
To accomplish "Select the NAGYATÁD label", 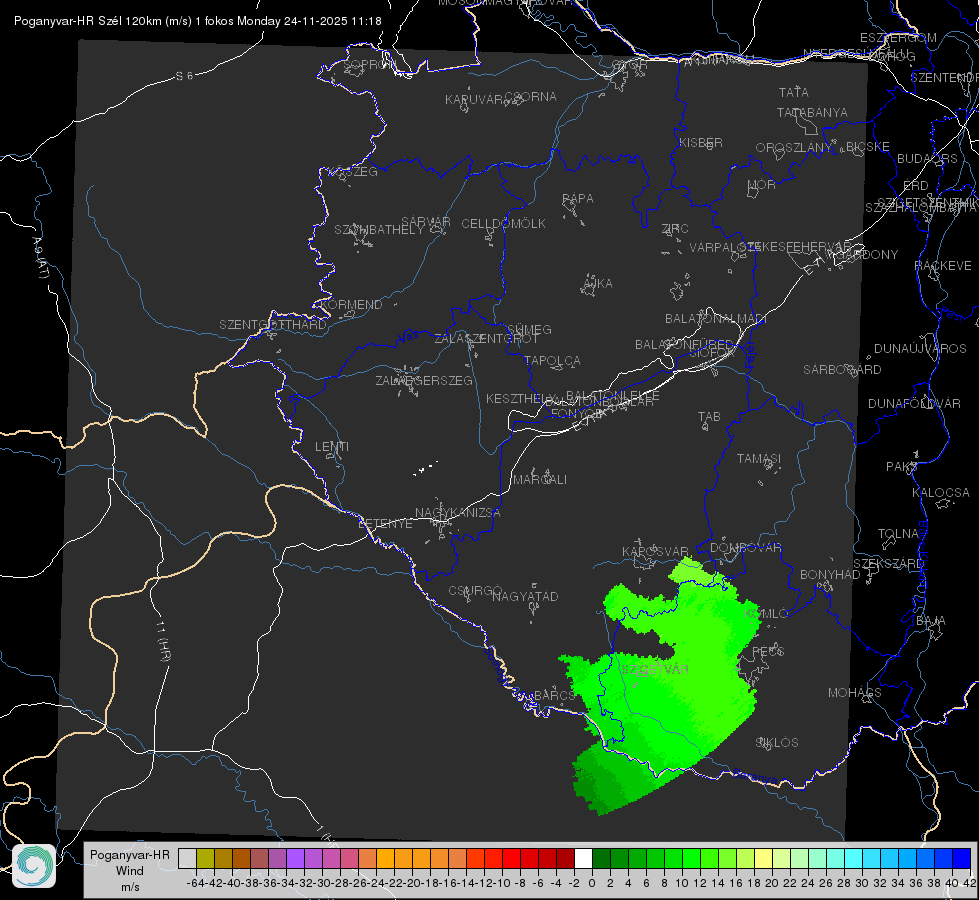I will [525, 596].
